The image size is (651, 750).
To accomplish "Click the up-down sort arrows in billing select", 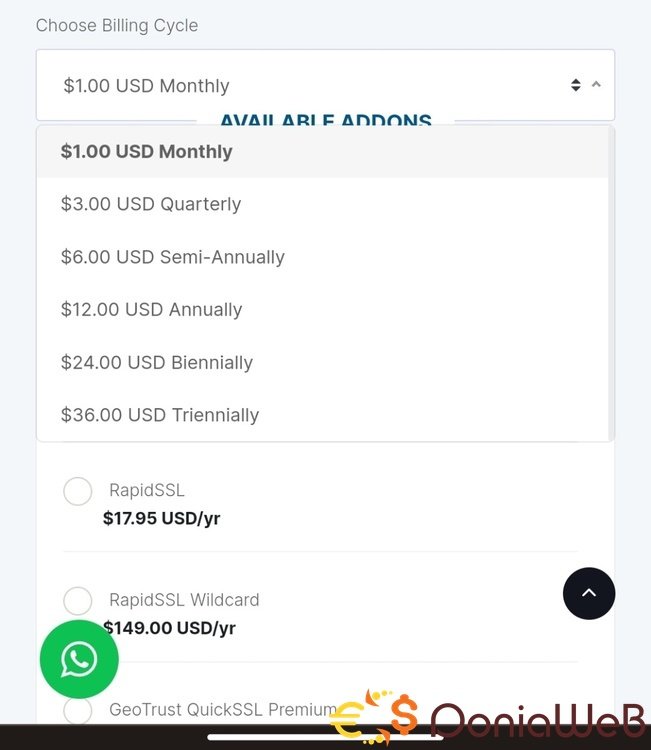I will click(x=576, y=85).
